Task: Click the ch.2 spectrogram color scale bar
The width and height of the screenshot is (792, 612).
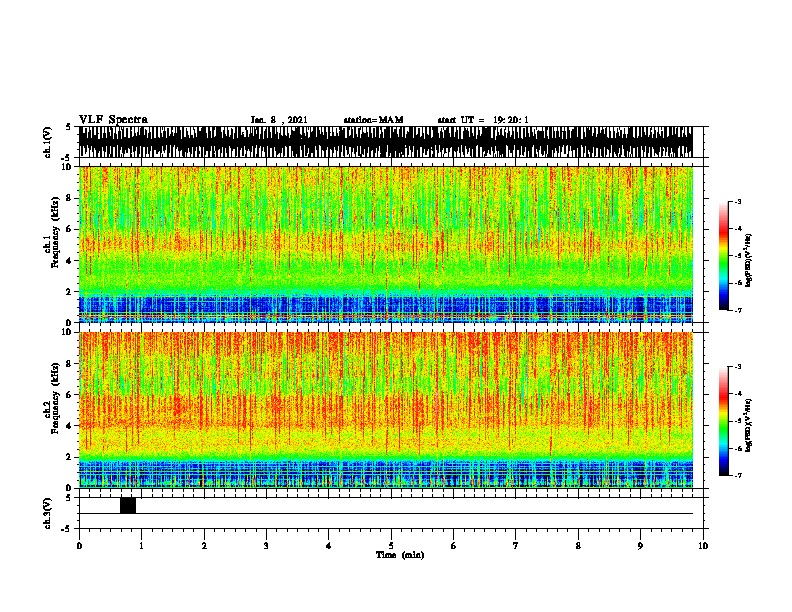Action: coord(724,421)
